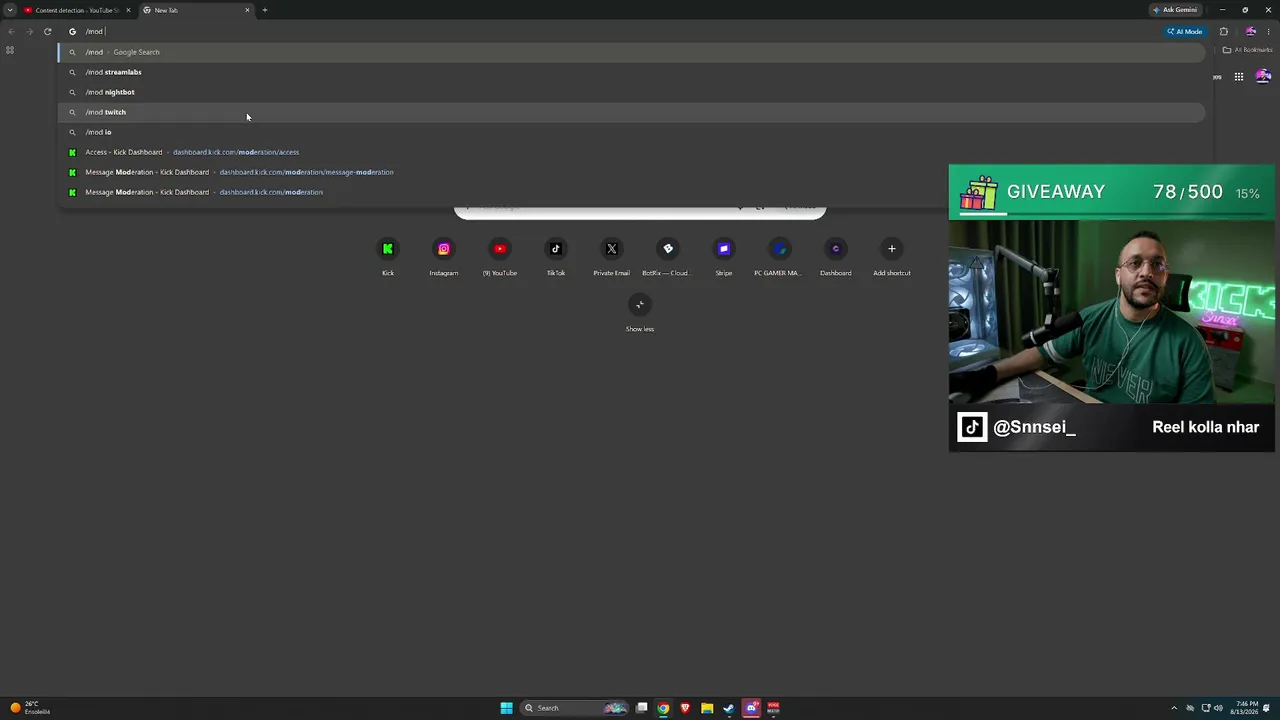Add a new shortcut tile
The height and width of the screenshot is (720, 1280).
pyautogui.click(x=892, y=256)
